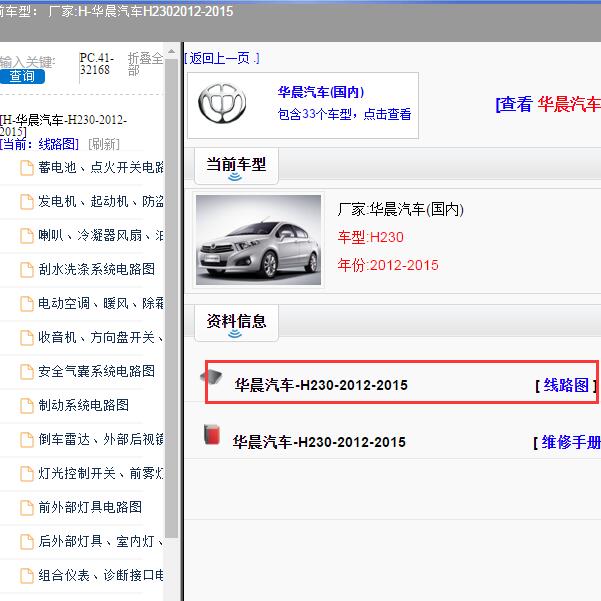Open 喇叭、冷凝器风扇 tree item

pos(101,235)
